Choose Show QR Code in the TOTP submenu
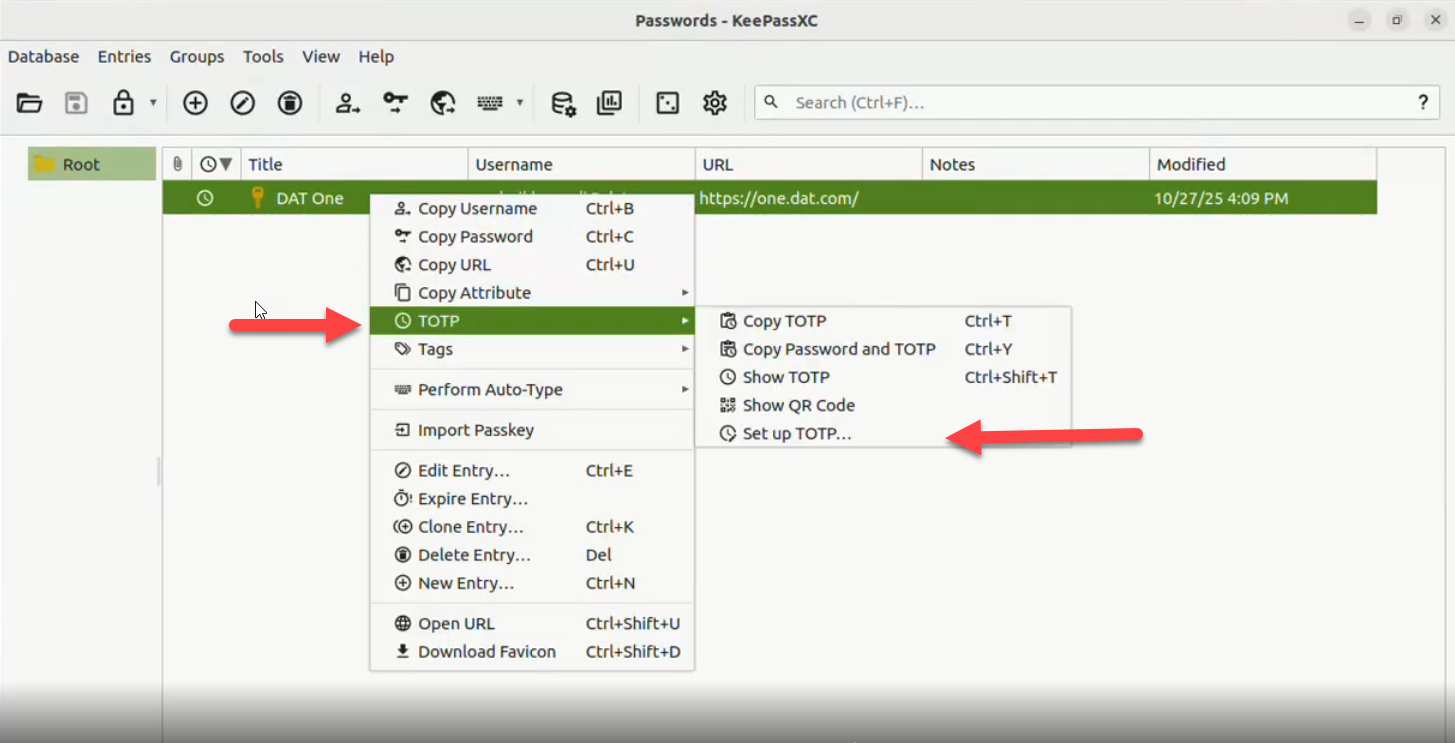The height and width of the screenshot is (743, 1455). click(x=798, y=406)
